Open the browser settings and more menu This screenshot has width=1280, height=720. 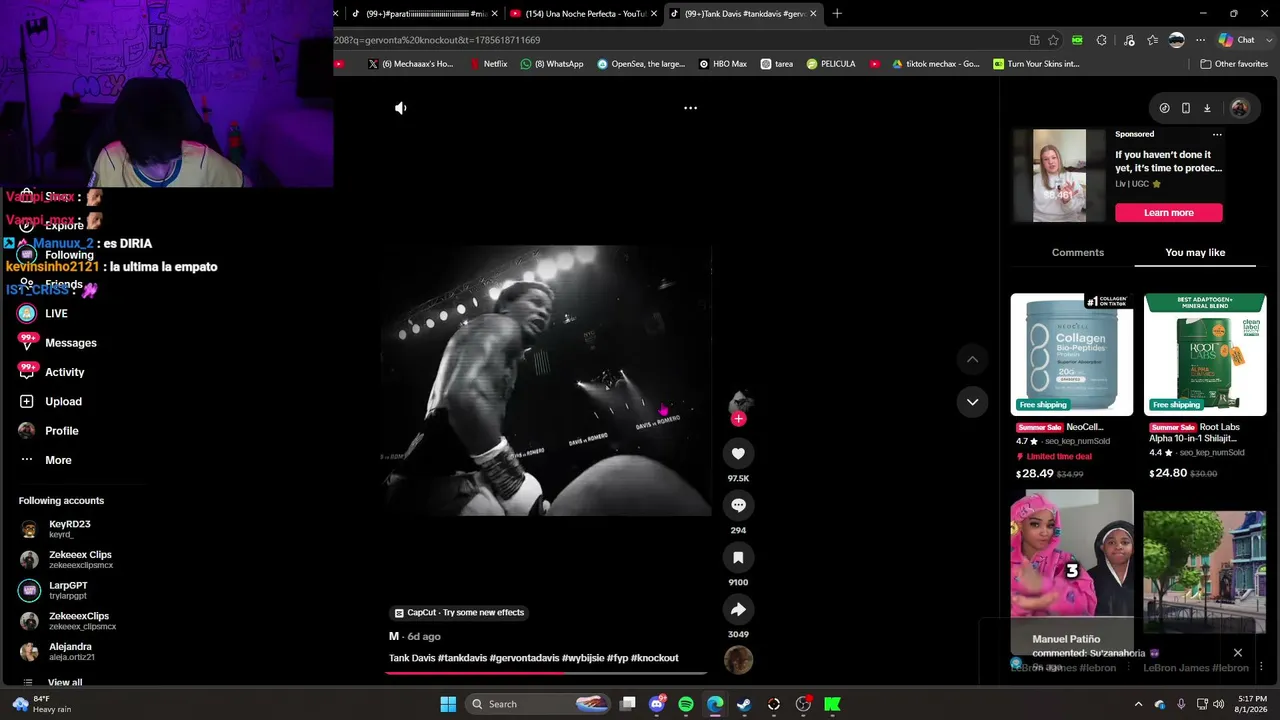(x=1200, y=40)
